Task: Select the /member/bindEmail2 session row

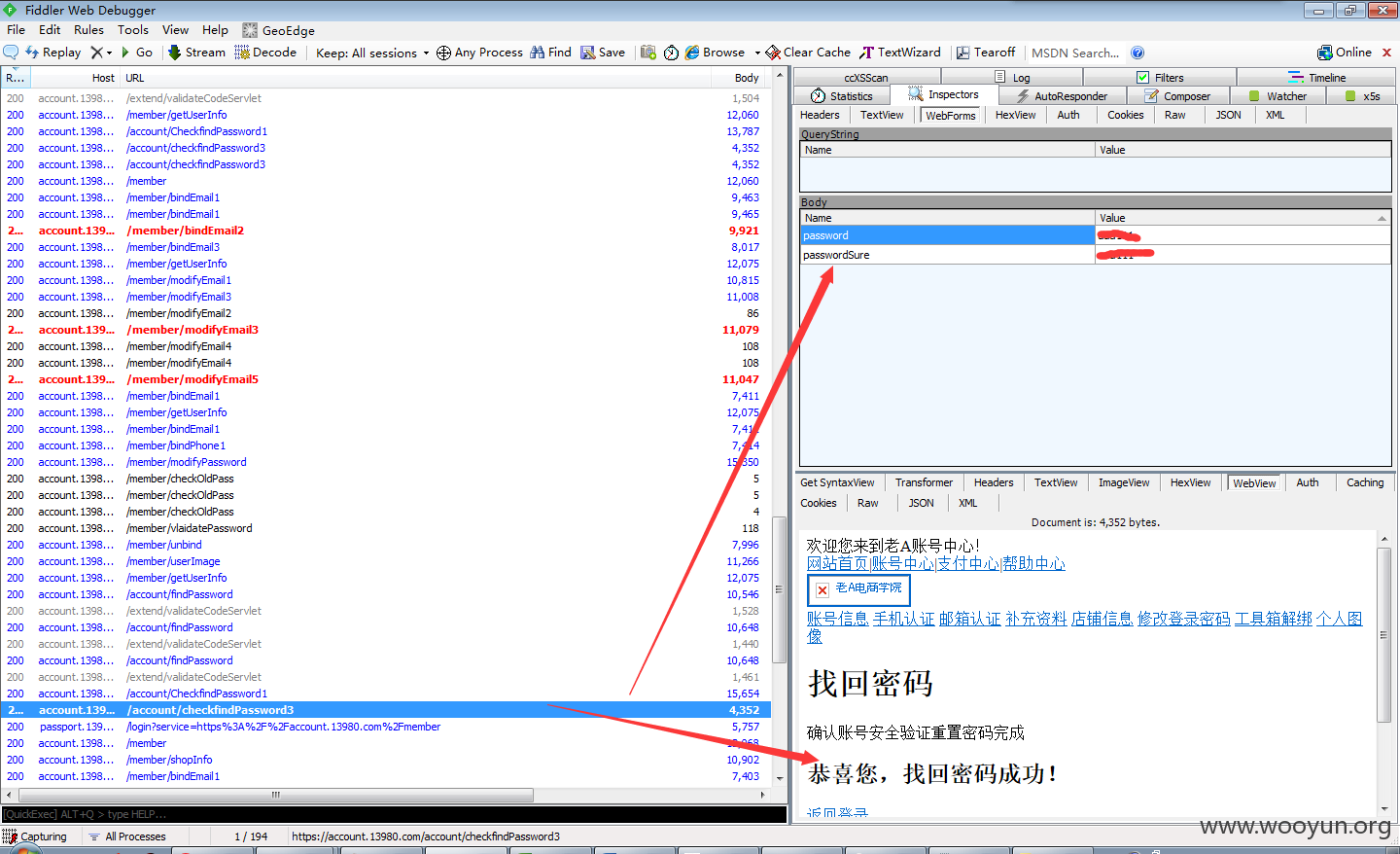Action: pyautogui.click(x=386, y=231)
